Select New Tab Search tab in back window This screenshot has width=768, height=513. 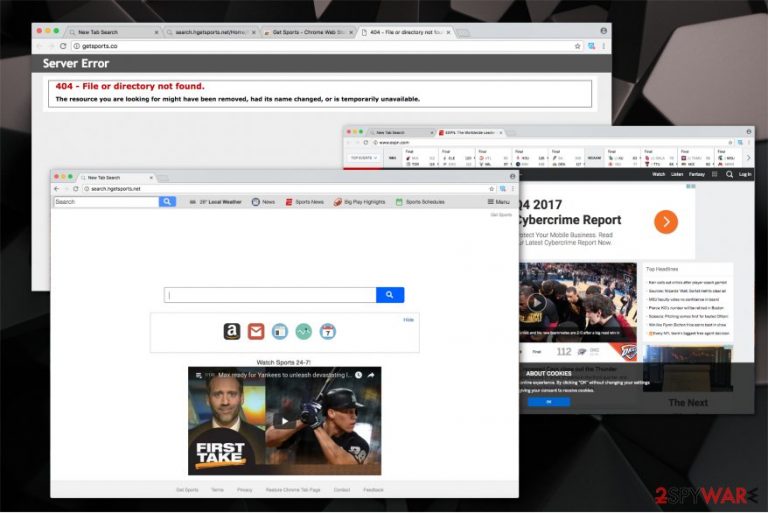(113, 32)
